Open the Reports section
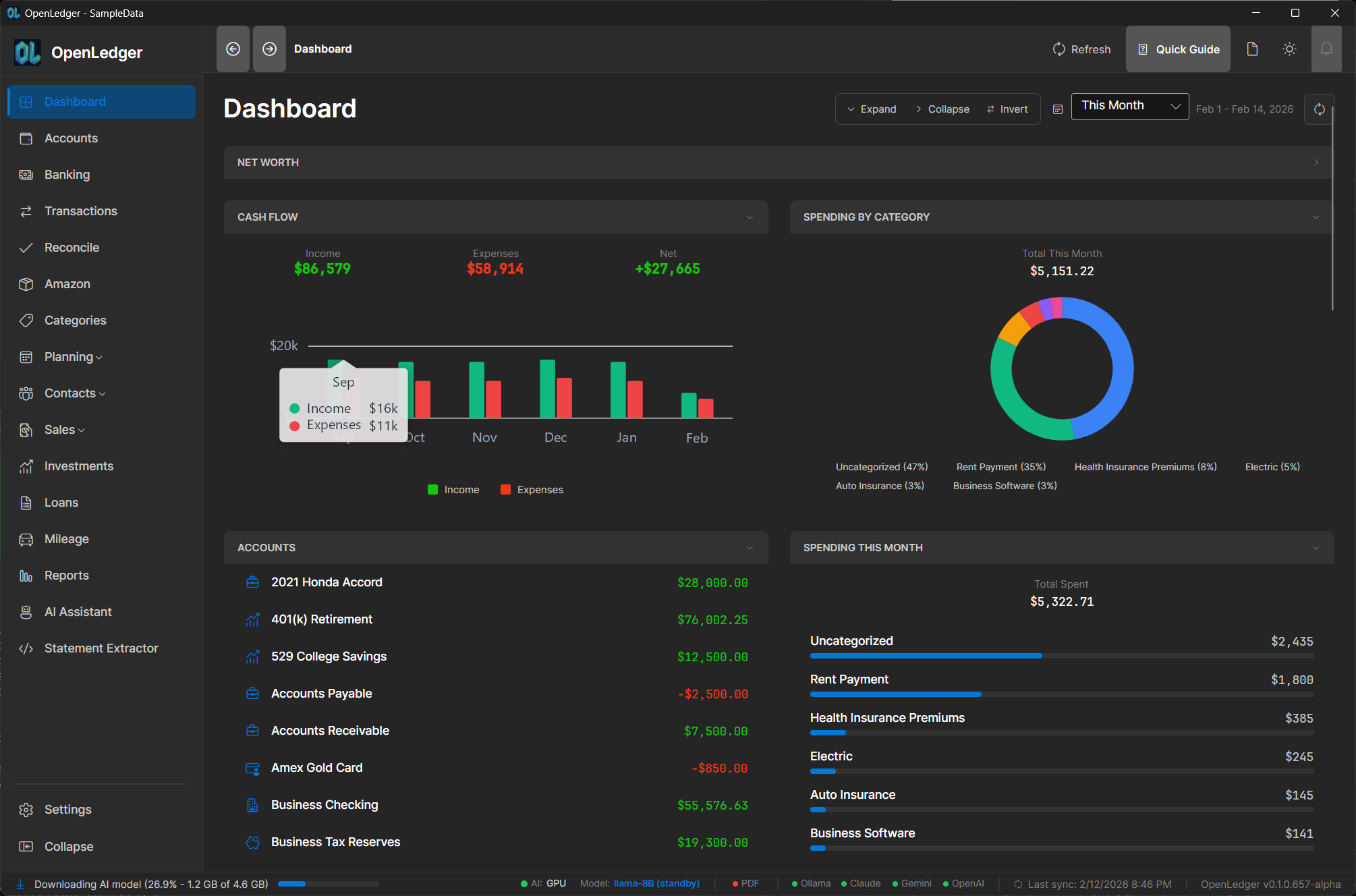The height and width of the screenshot is (896, 1356). point(65,575)
